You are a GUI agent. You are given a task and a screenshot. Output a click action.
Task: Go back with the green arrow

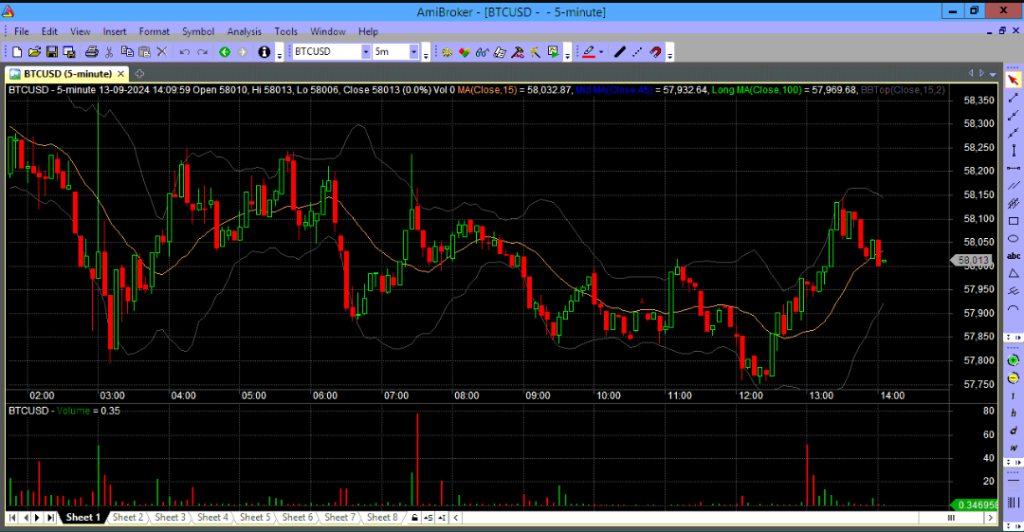(225, 52)
